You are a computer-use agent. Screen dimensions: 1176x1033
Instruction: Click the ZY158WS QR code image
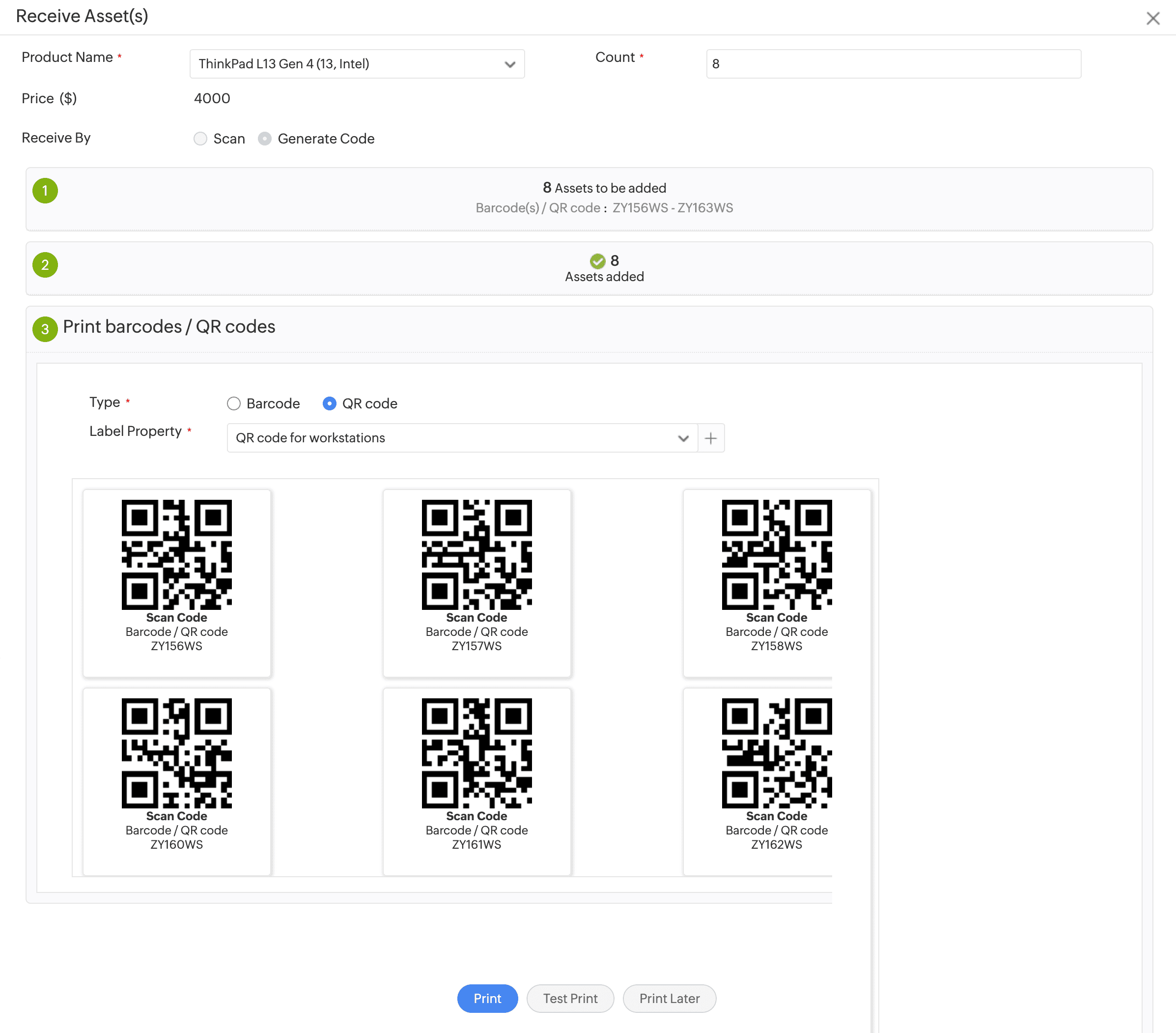click(776, 554)
